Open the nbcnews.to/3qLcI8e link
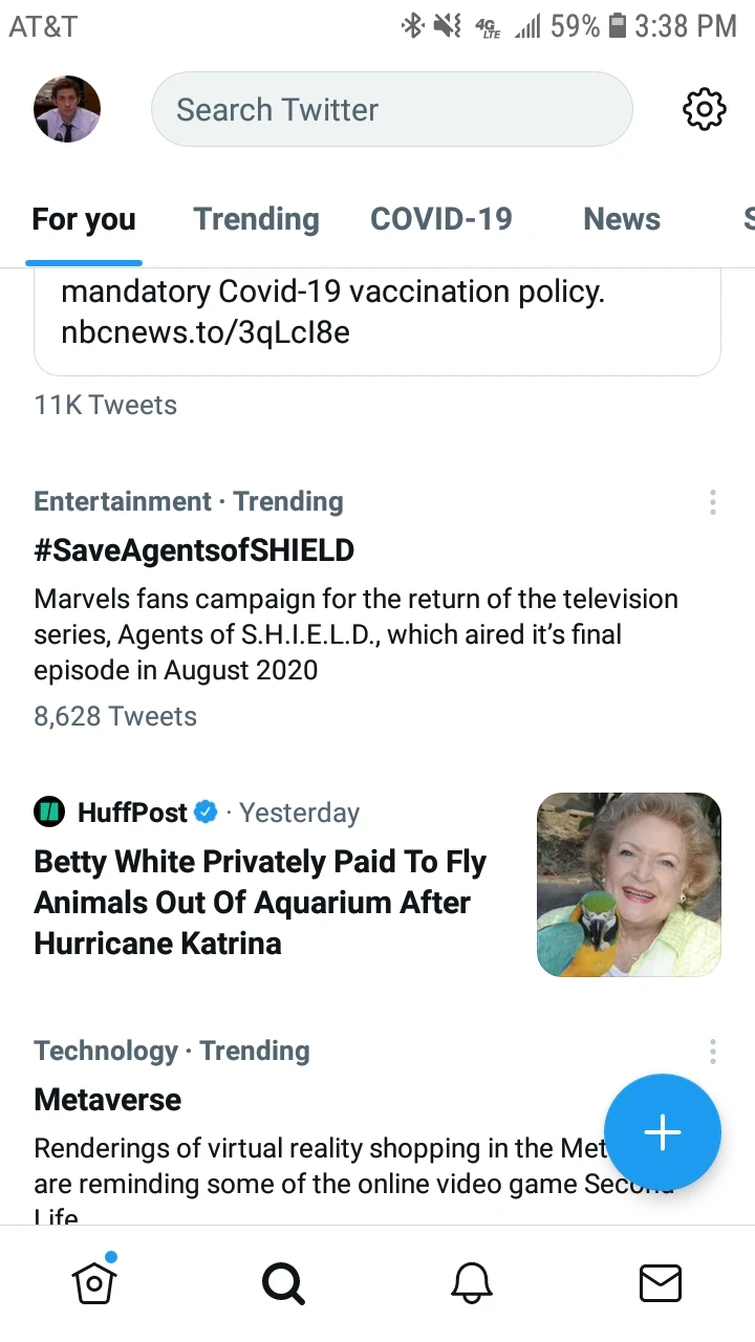This screenshot has height=1342, width=755. click(x=205, y=332)
